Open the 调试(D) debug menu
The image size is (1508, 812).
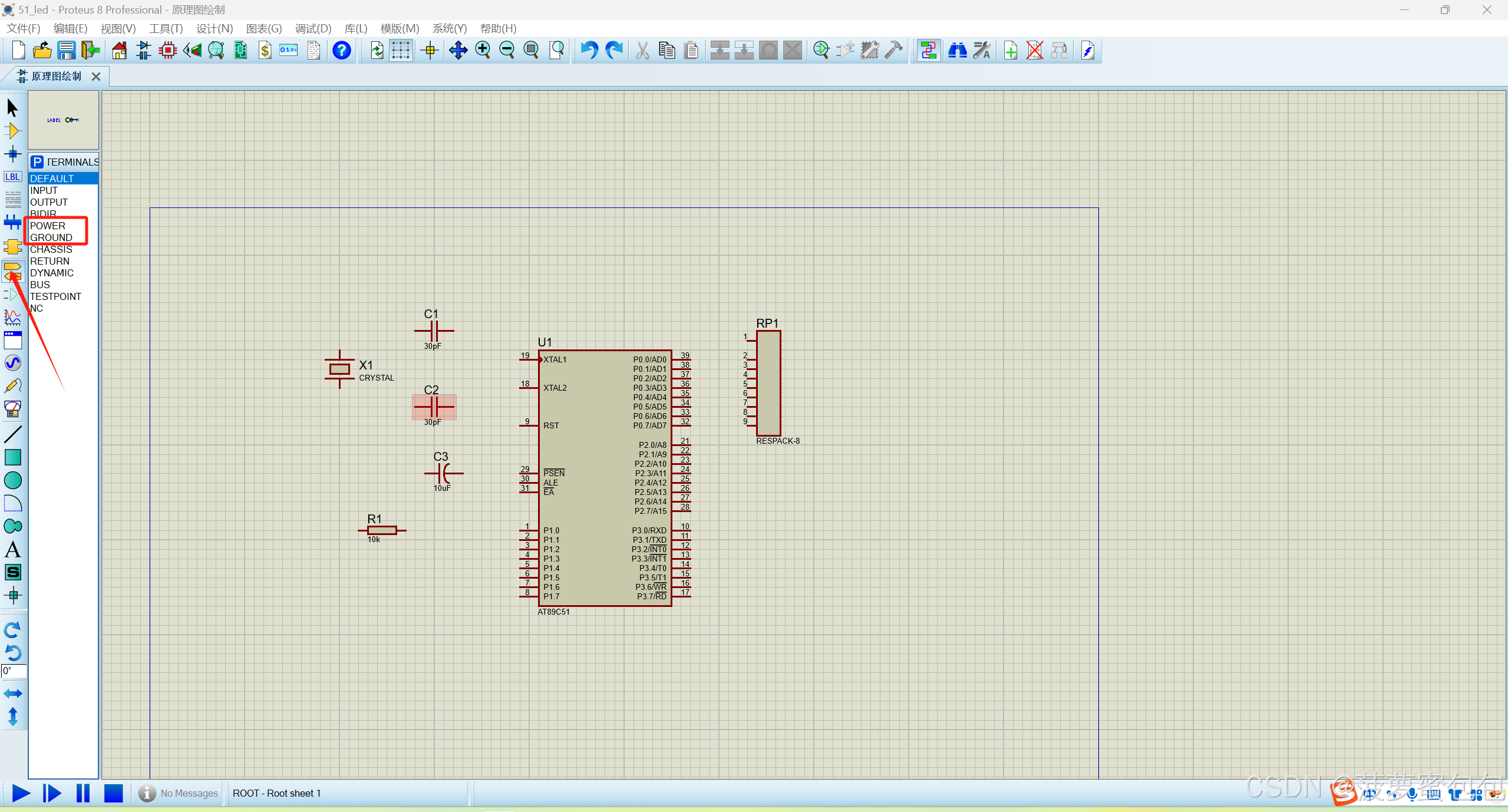pos(313,28)
